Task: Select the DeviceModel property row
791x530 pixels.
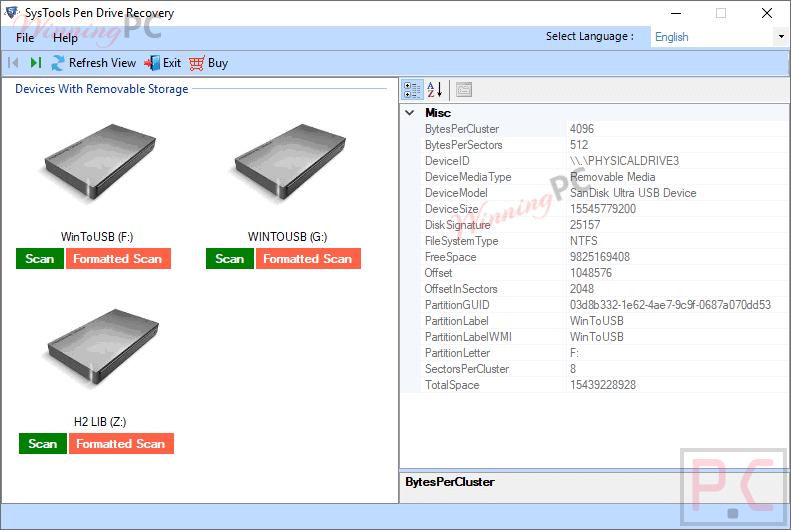Action: coord(604,193)
